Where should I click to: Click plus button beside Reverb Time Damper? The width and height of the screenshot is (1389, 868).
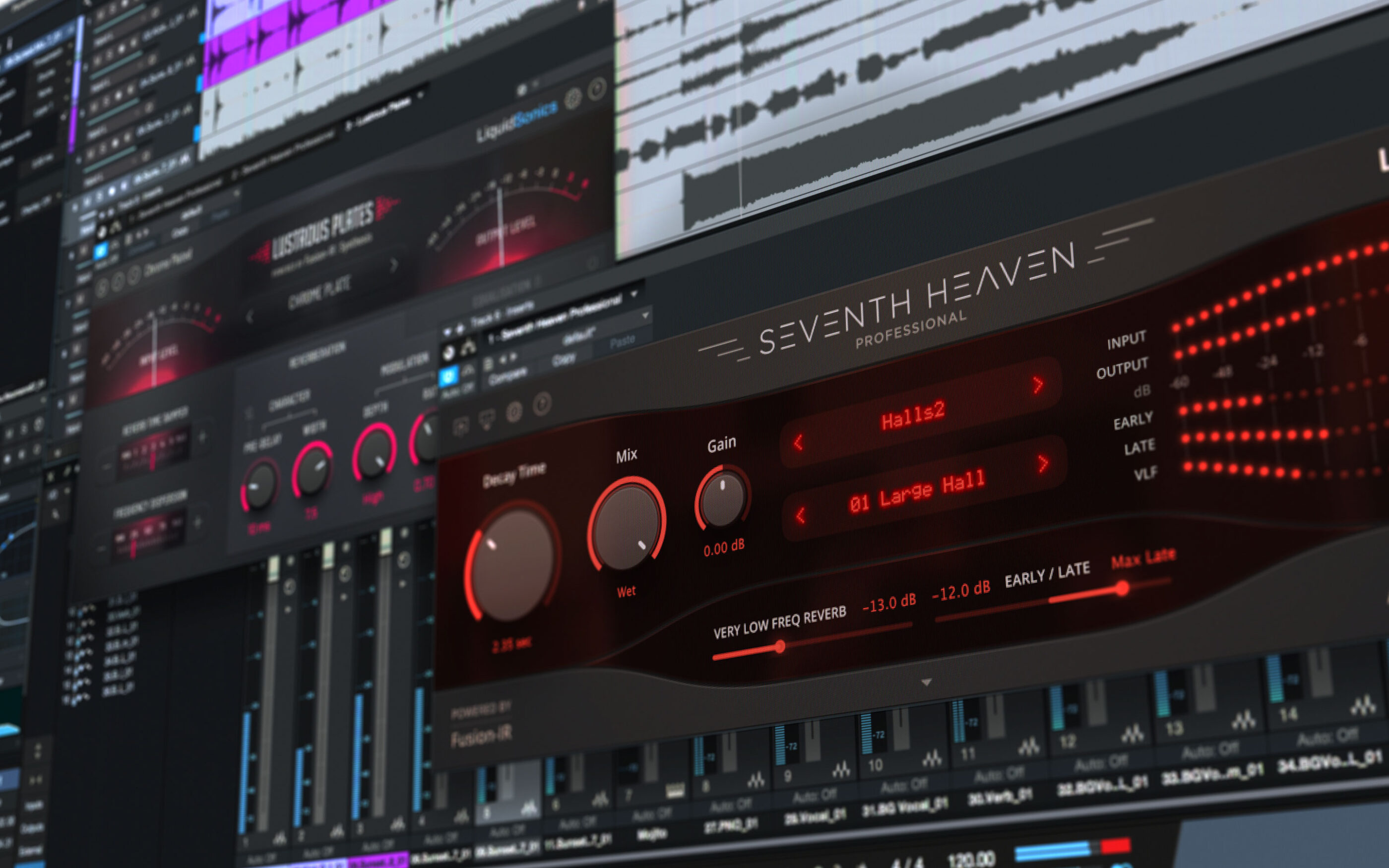pyautogui.click(x=202, y=437)
